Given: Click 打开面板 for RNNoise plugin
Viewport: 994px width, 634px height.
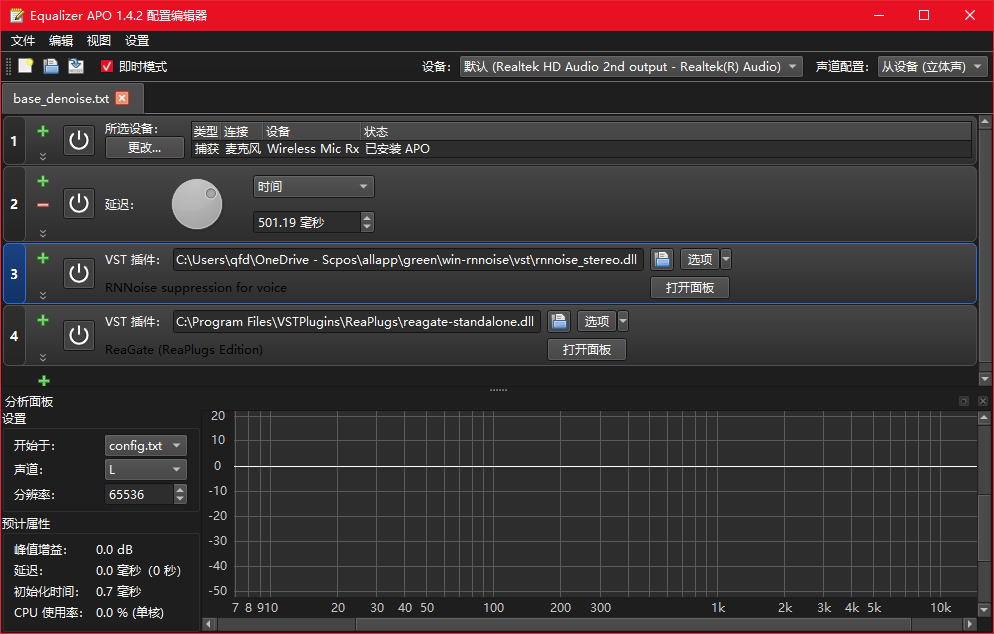Looking at the screenshot, I should [x=690, y=288].
